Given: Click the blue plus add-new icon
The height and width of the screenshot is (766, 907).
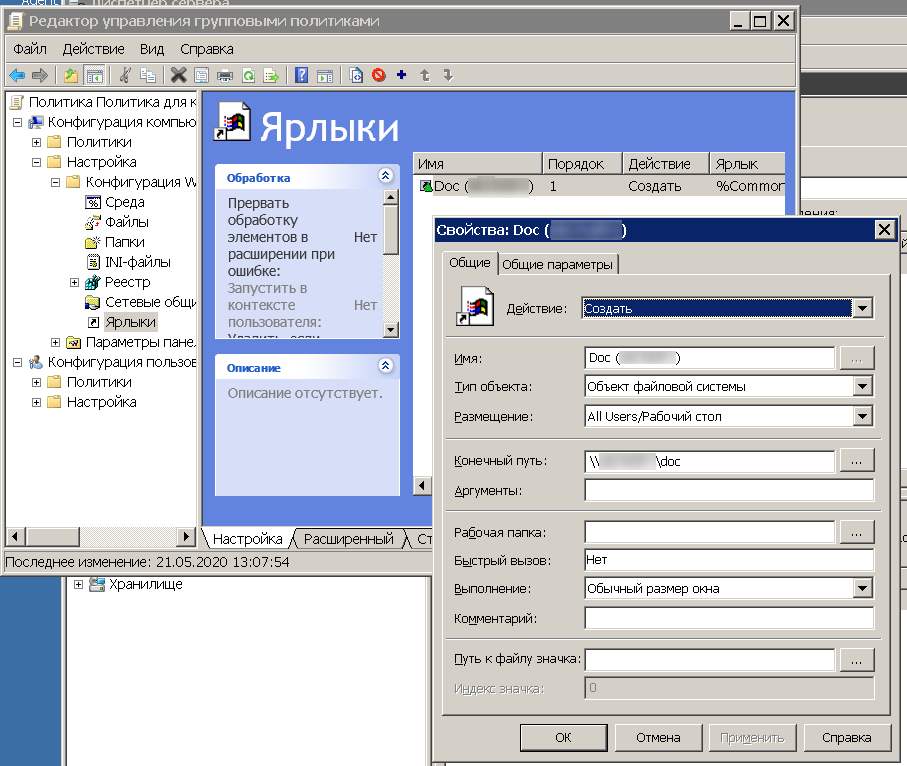Looking at the screenshot, I should (x=402, y=75).
